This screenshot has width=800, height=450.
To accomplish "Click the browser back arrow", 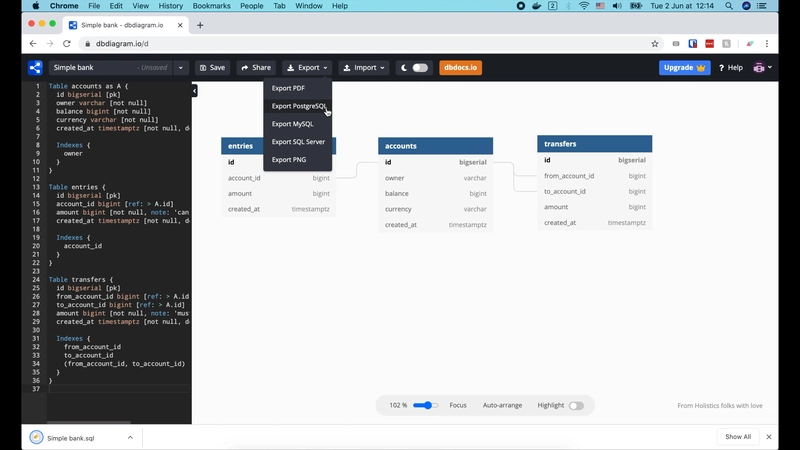I will [x=33, y=44].
